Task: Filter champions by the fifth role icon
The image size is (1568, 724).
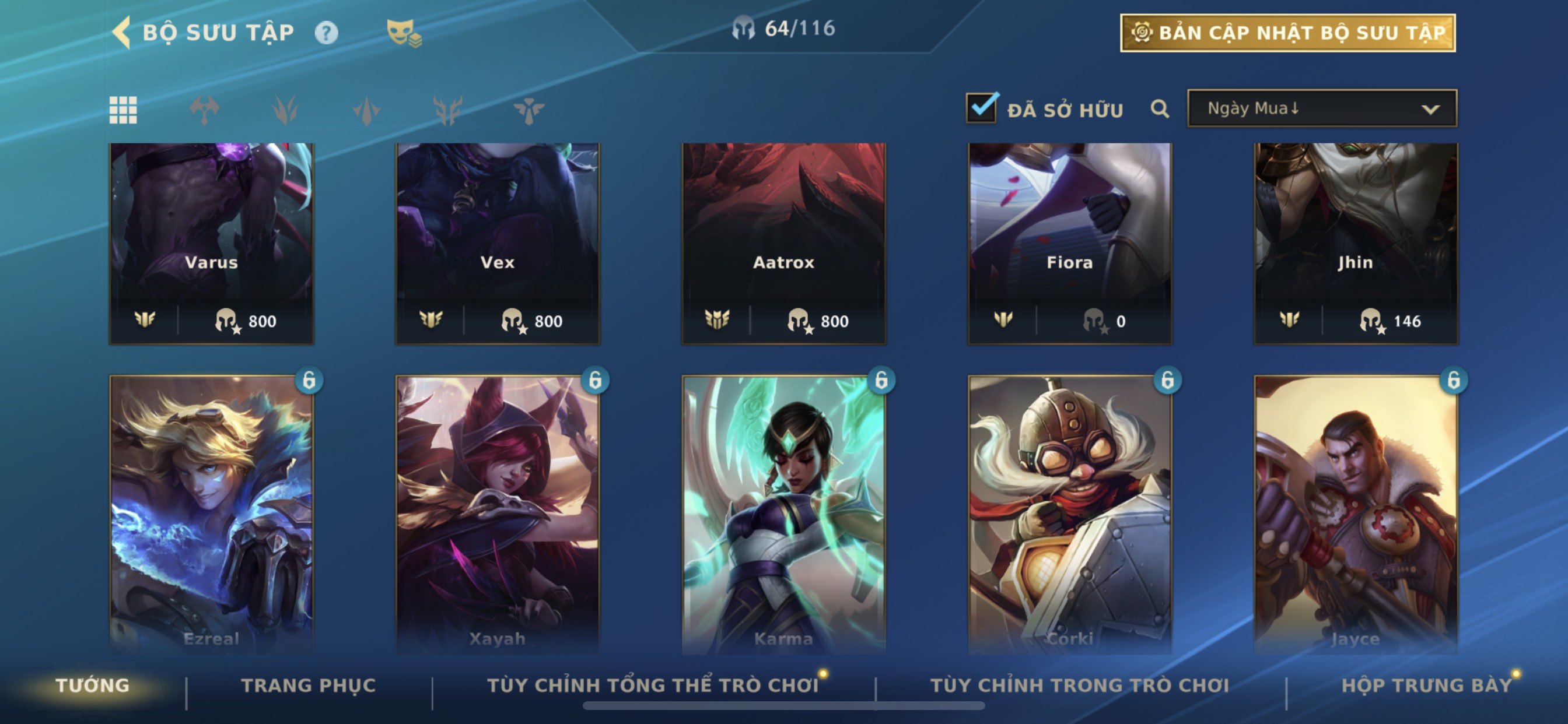Action: point(528,110)
